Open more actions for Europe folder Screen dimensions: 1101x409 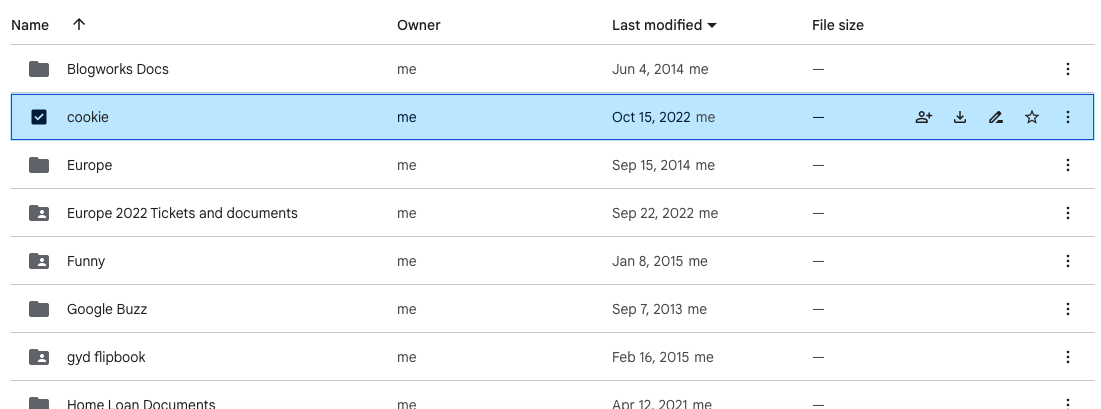(x=1067, y=165)
